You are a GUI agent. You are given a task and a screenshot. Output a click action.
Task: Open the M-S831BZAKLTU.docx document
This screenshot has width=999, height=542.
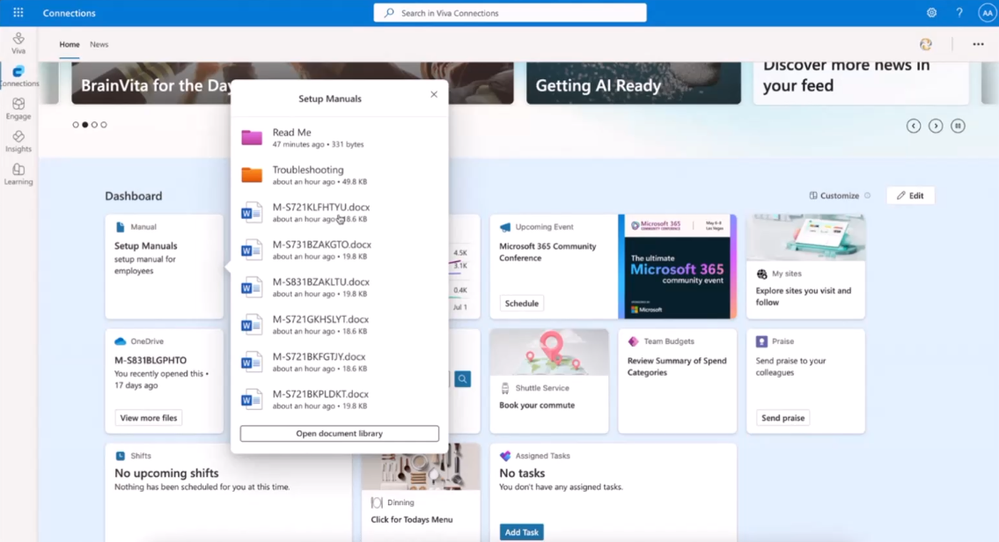pyautogui.click(x=339, y=287)
